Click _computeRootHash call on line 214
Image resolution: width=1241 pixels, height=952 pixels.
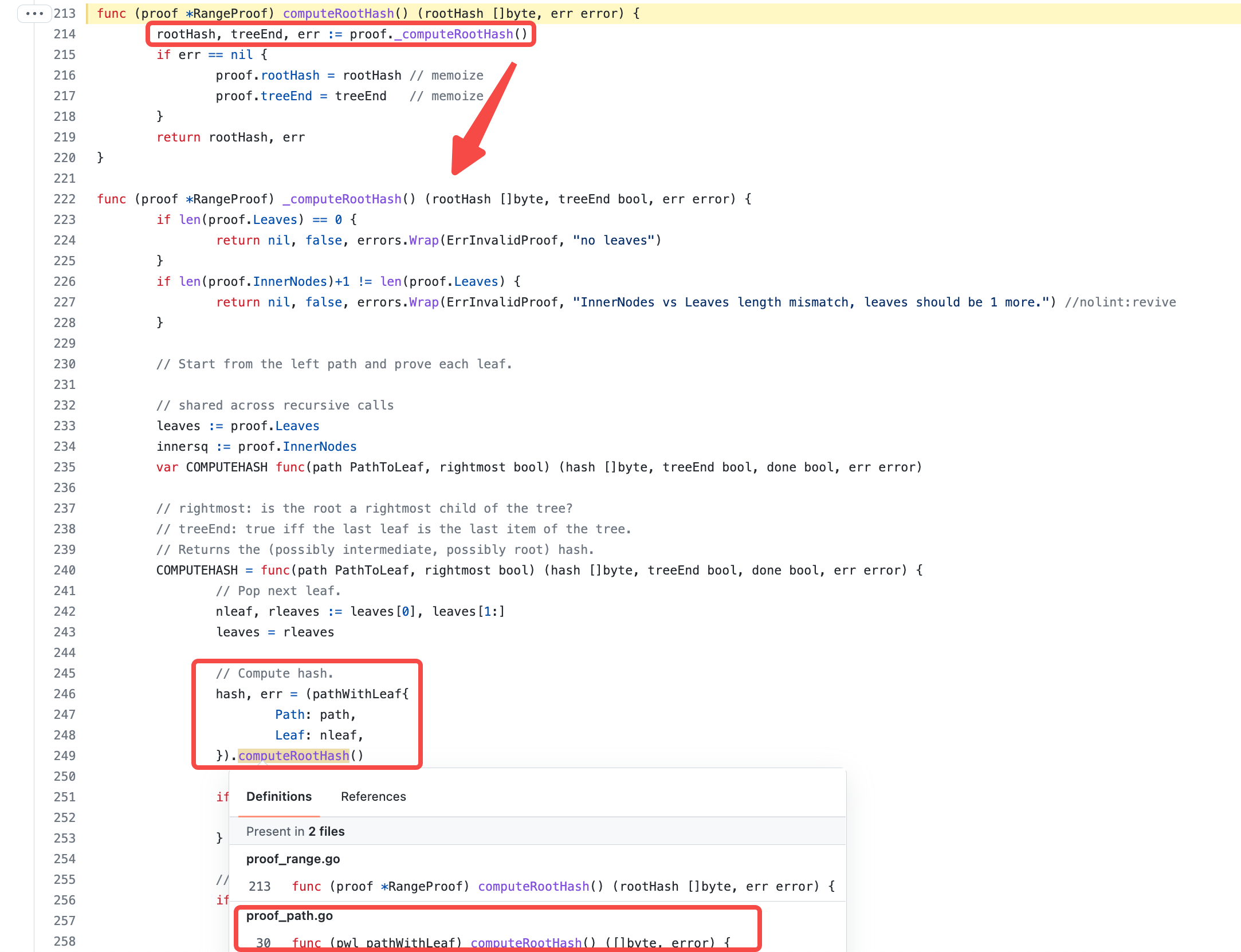click(x=454, y=34)
